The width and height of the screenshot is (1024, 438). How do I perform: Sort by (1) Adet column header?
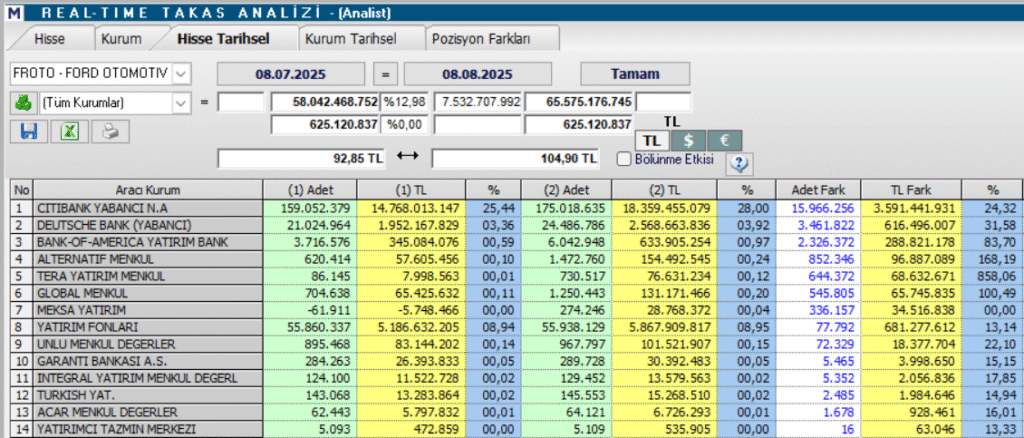[x=310, y=191]
